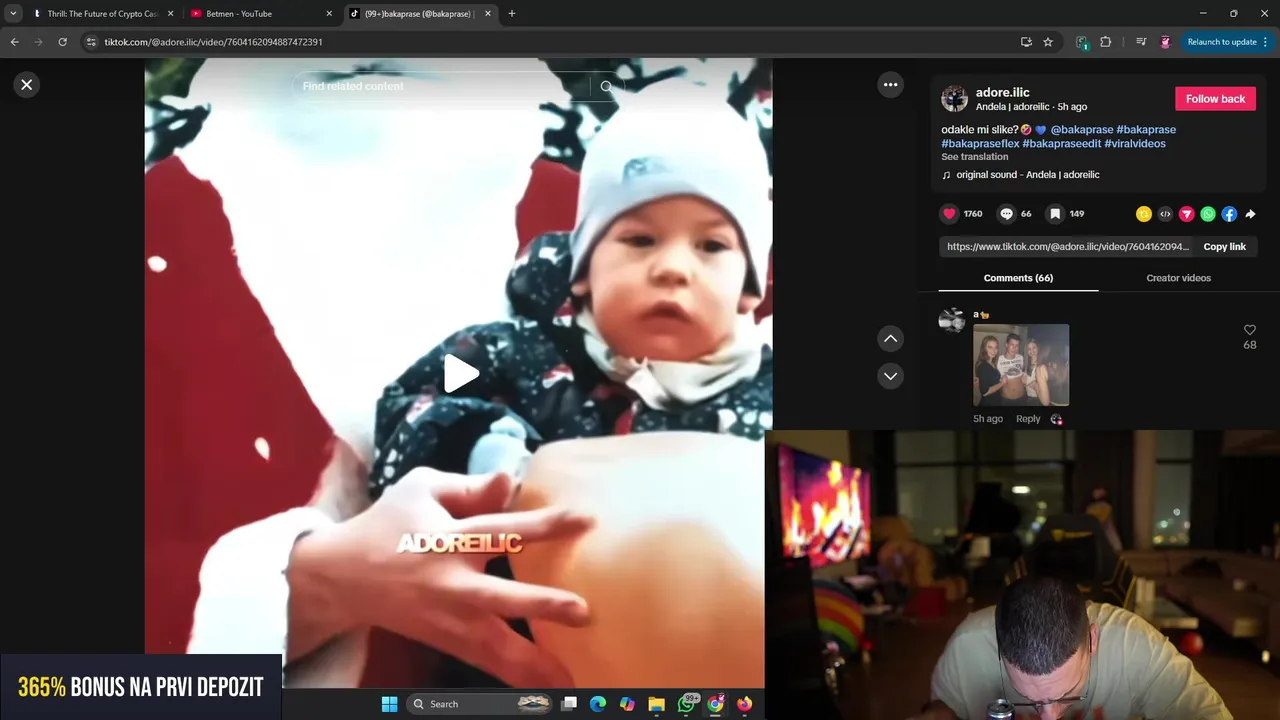This screenshot has width=1280, height=720.
Task: Open the comments speech bubble icon
Action: [x=1007, y=214]
